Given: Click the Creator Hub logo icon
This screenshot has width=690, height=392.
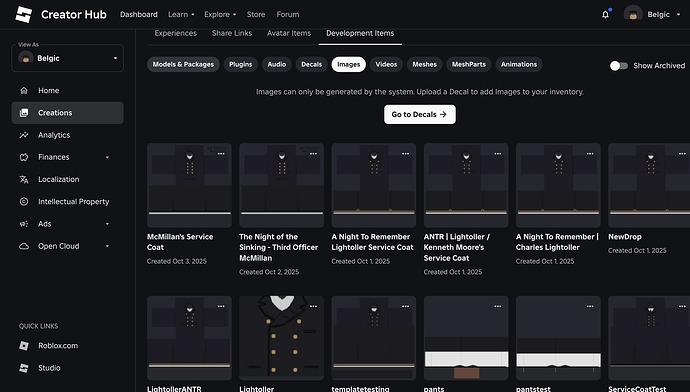Looking at the screenshot, I should click(24, 15).
